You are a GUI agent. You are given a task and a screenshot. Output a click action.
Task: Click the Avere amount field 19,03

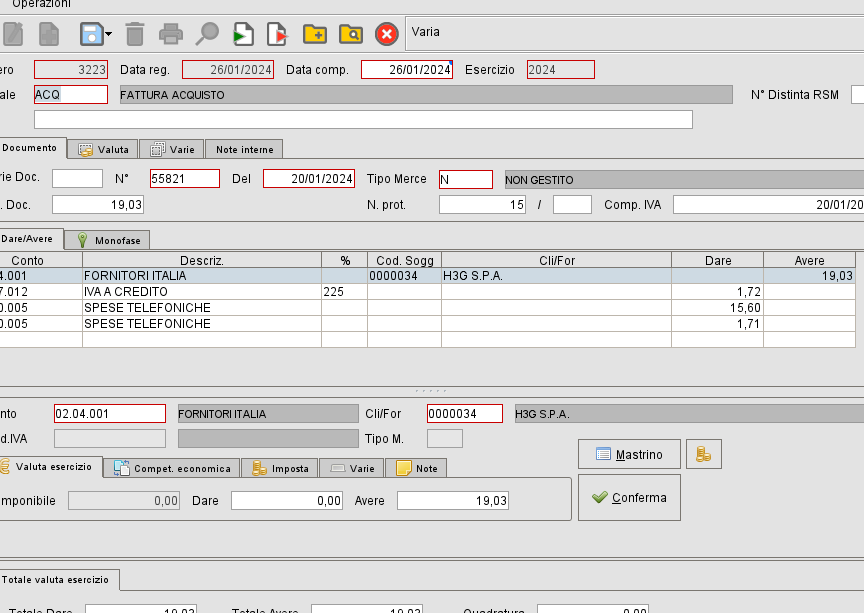tap(453, 501)
